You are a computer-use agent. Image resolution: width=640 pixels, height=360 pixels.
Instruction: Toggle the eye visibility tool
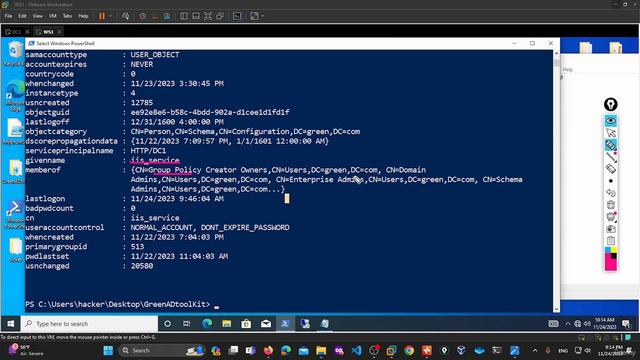[x=611, y=121]
